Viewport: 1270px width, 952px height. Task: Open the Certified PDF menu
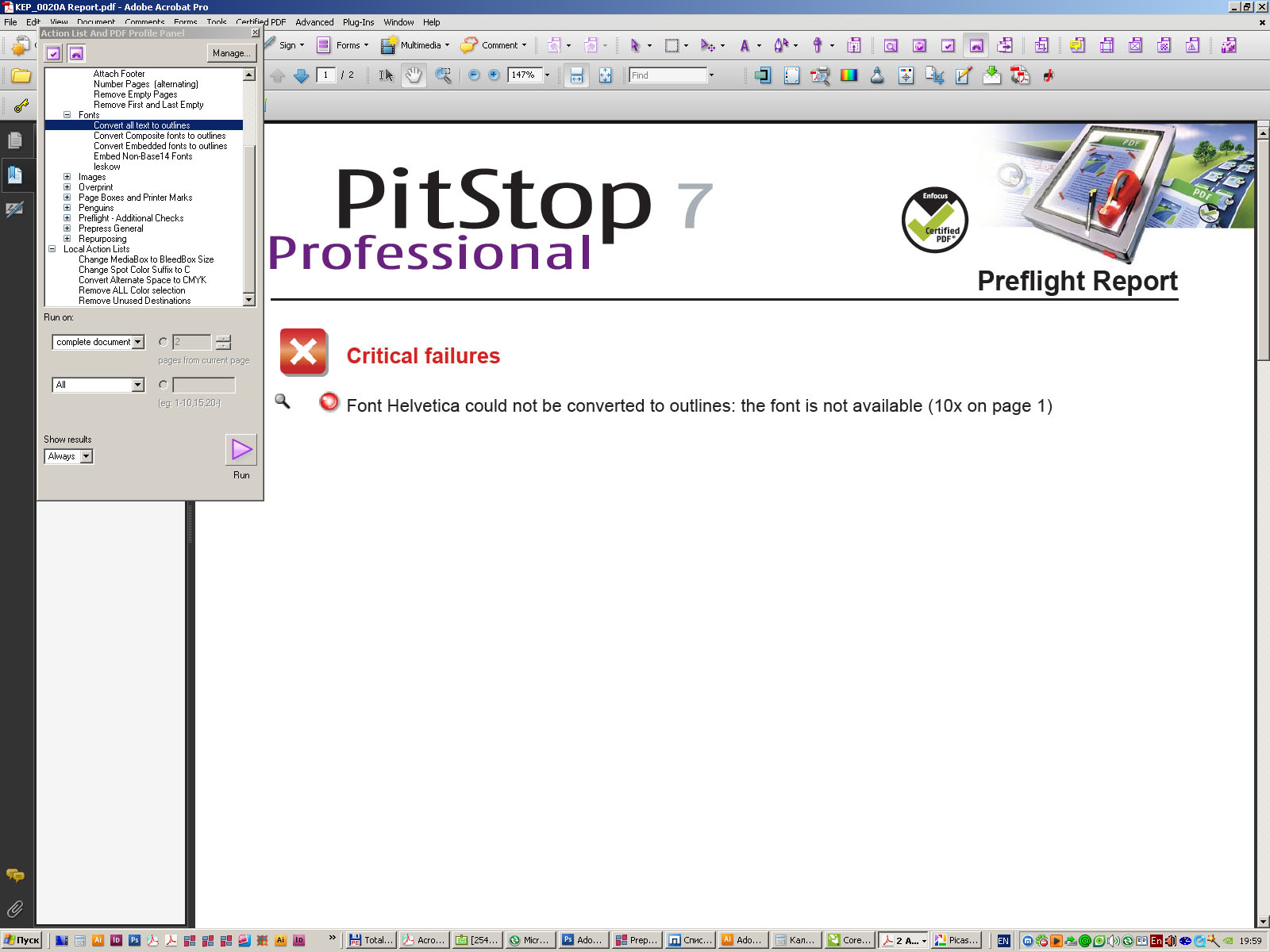coord(261,22)
